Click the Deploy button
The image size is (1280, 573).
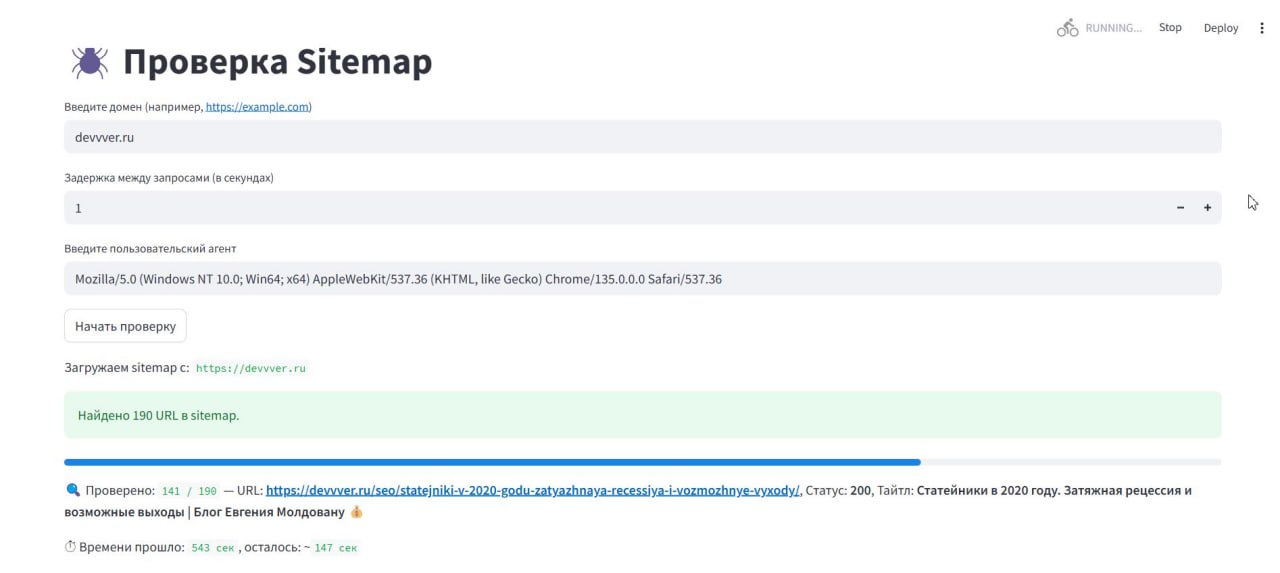pyautogui.click(x=1221, y=28)
